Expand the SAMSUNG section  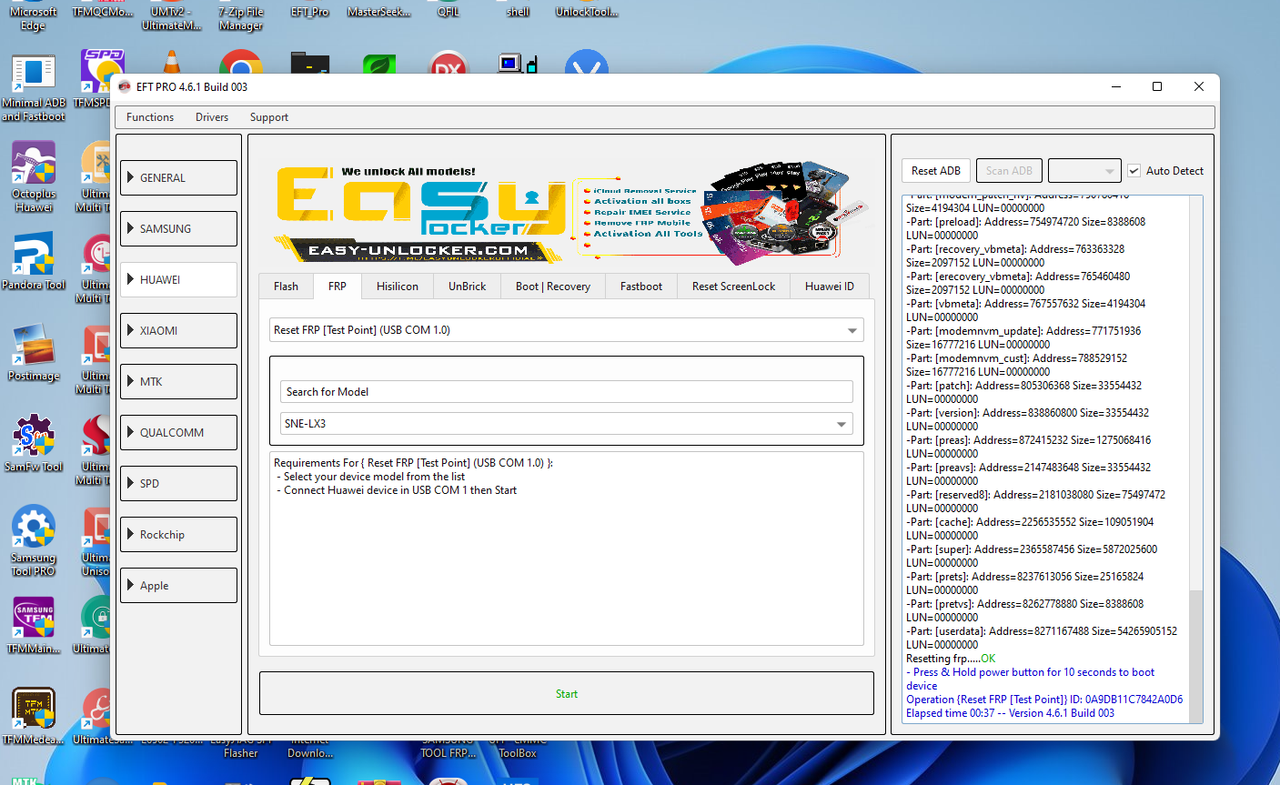pyautogui.click(x=178, y=229)
